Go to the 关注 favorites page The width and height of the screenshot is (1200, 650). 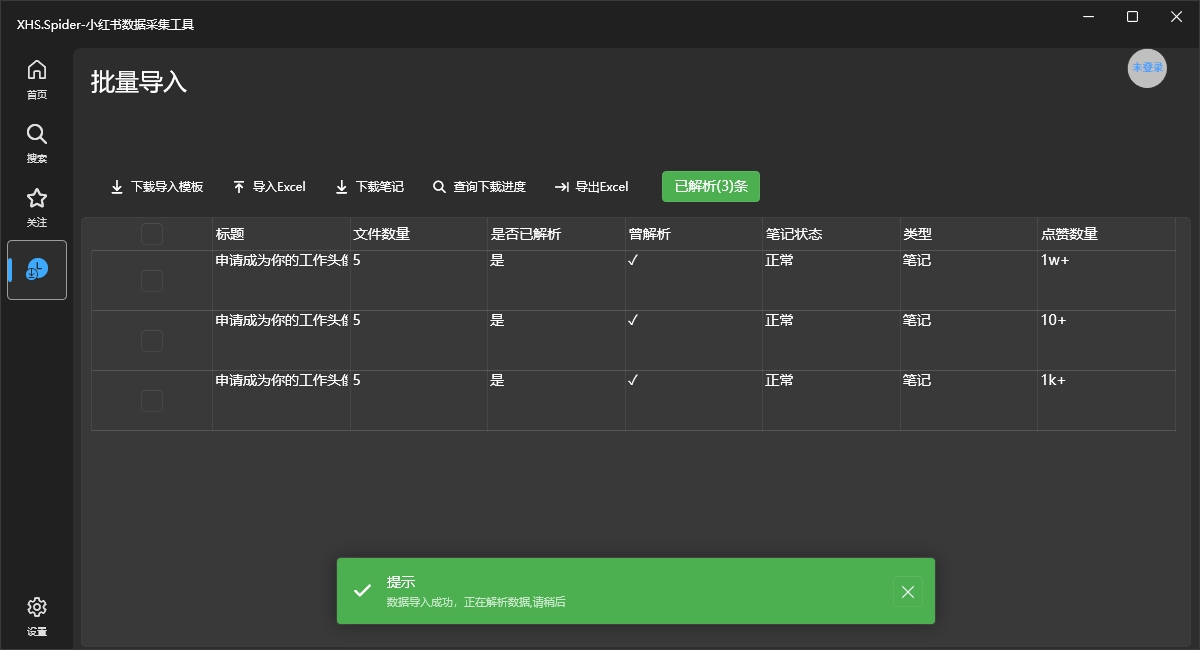click(x=37, y=207)
